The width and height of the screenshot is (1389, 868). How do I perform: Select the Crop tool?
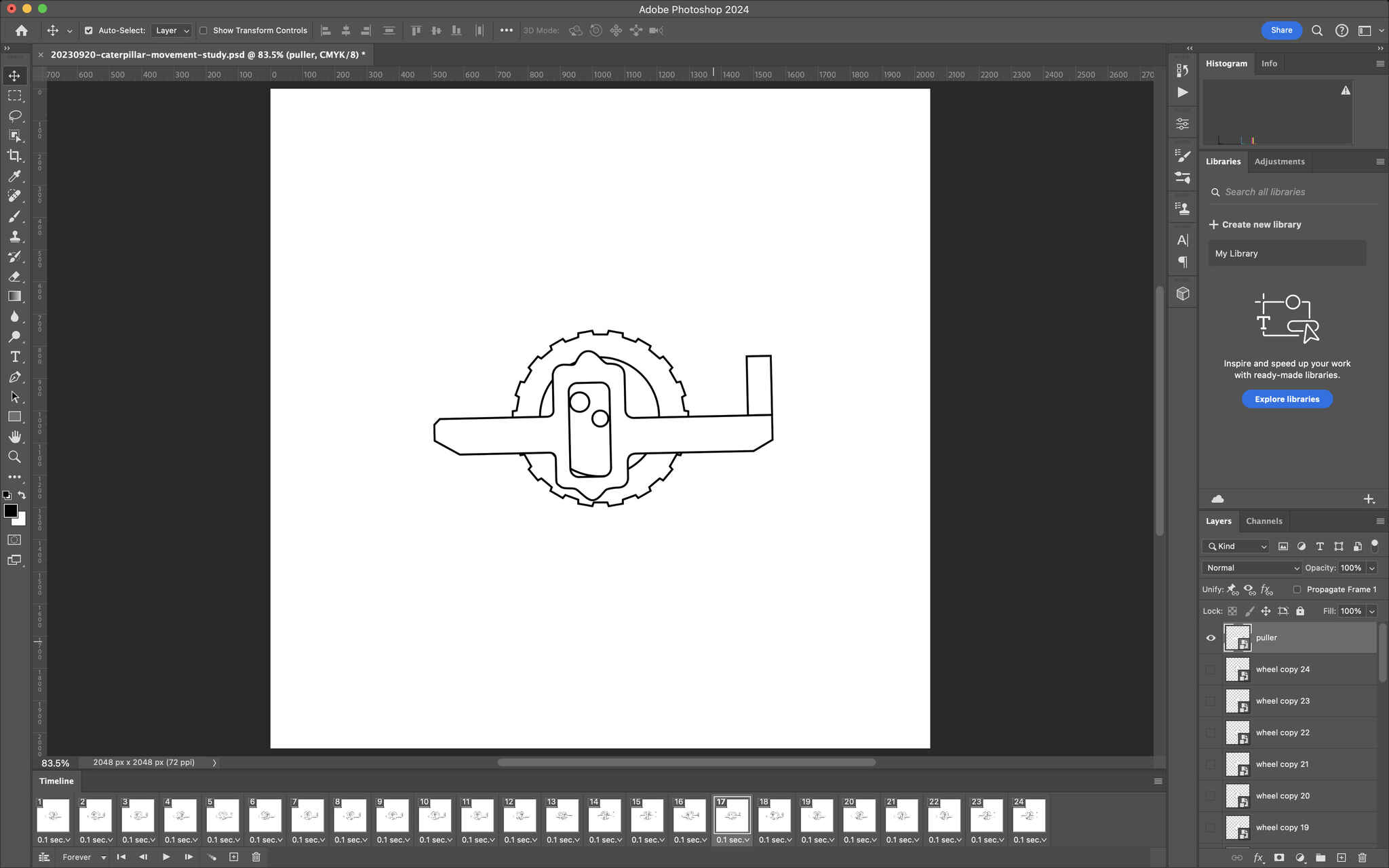(14, 156)
